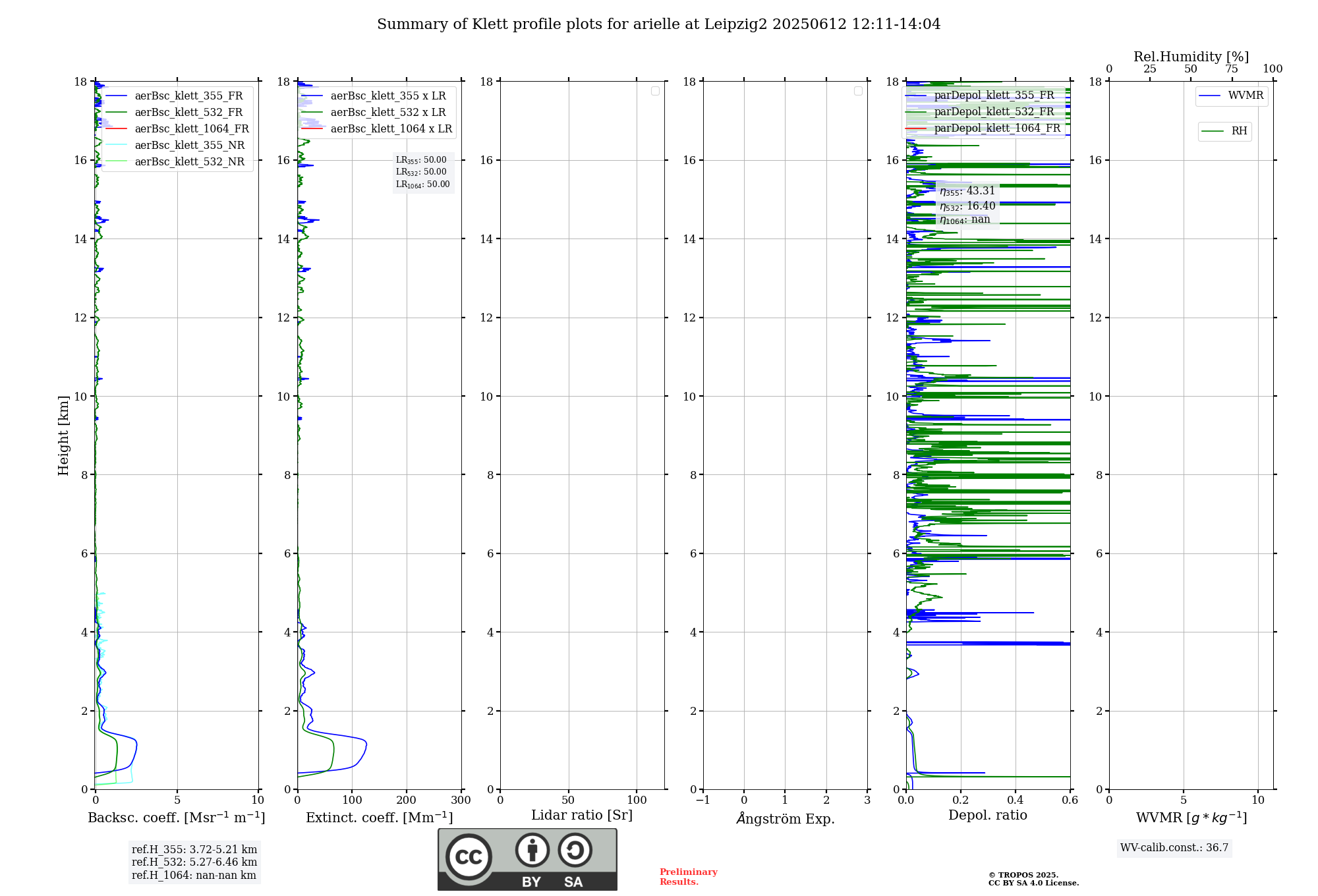Click the Backsc. coeff. x-axis label
This screenshot has width=1318, height=896.
[177, 818]
